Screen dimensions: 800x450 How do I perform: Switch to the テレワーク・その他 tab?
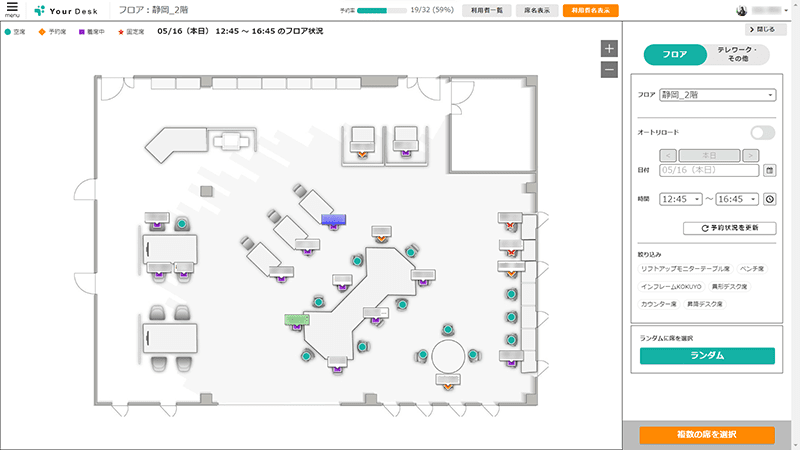click(x=740, y=55)
